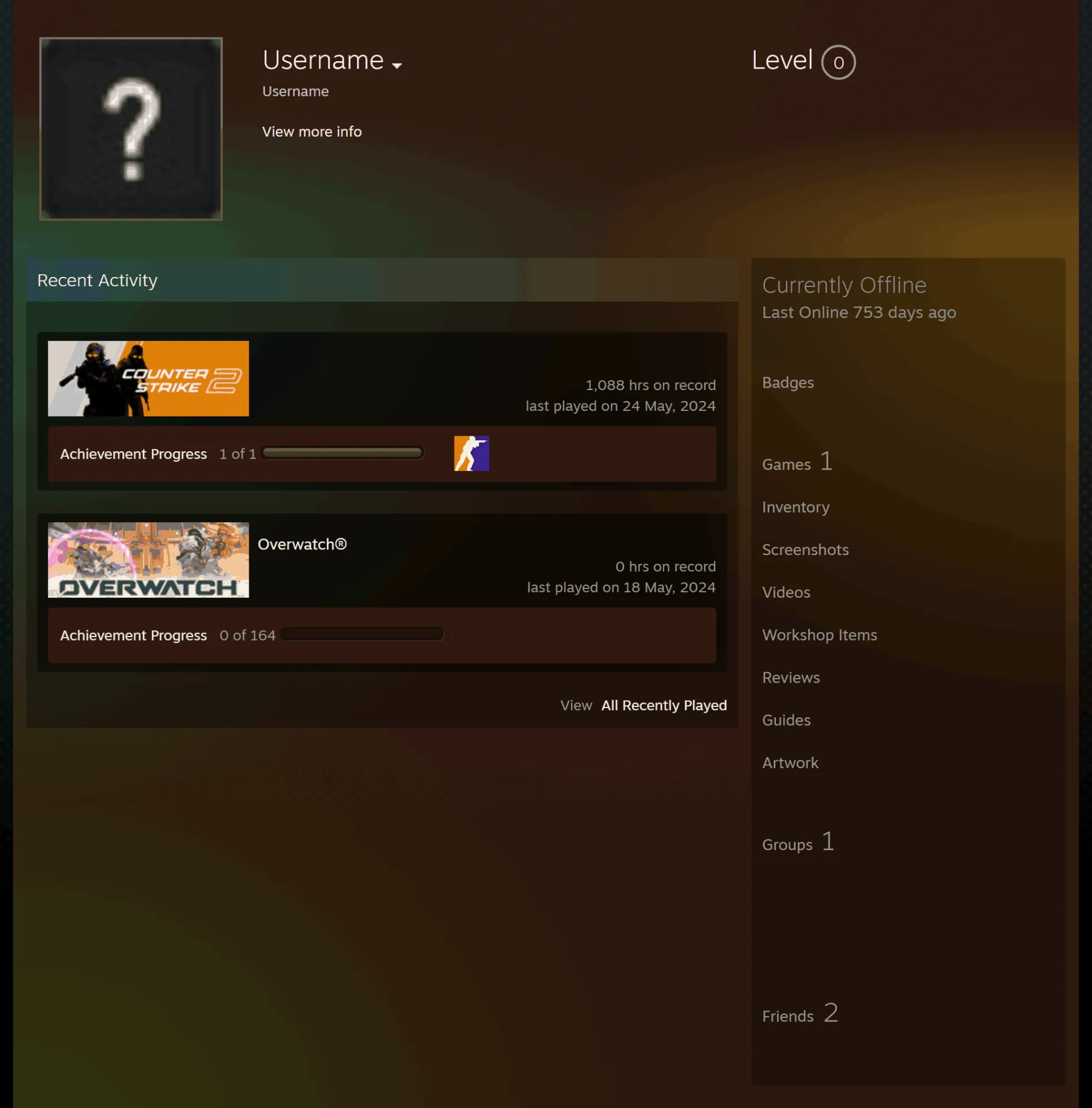Screen dimensions: 1092x1108
Task: Click '0 of 164' achievement count
Action: 247,635
